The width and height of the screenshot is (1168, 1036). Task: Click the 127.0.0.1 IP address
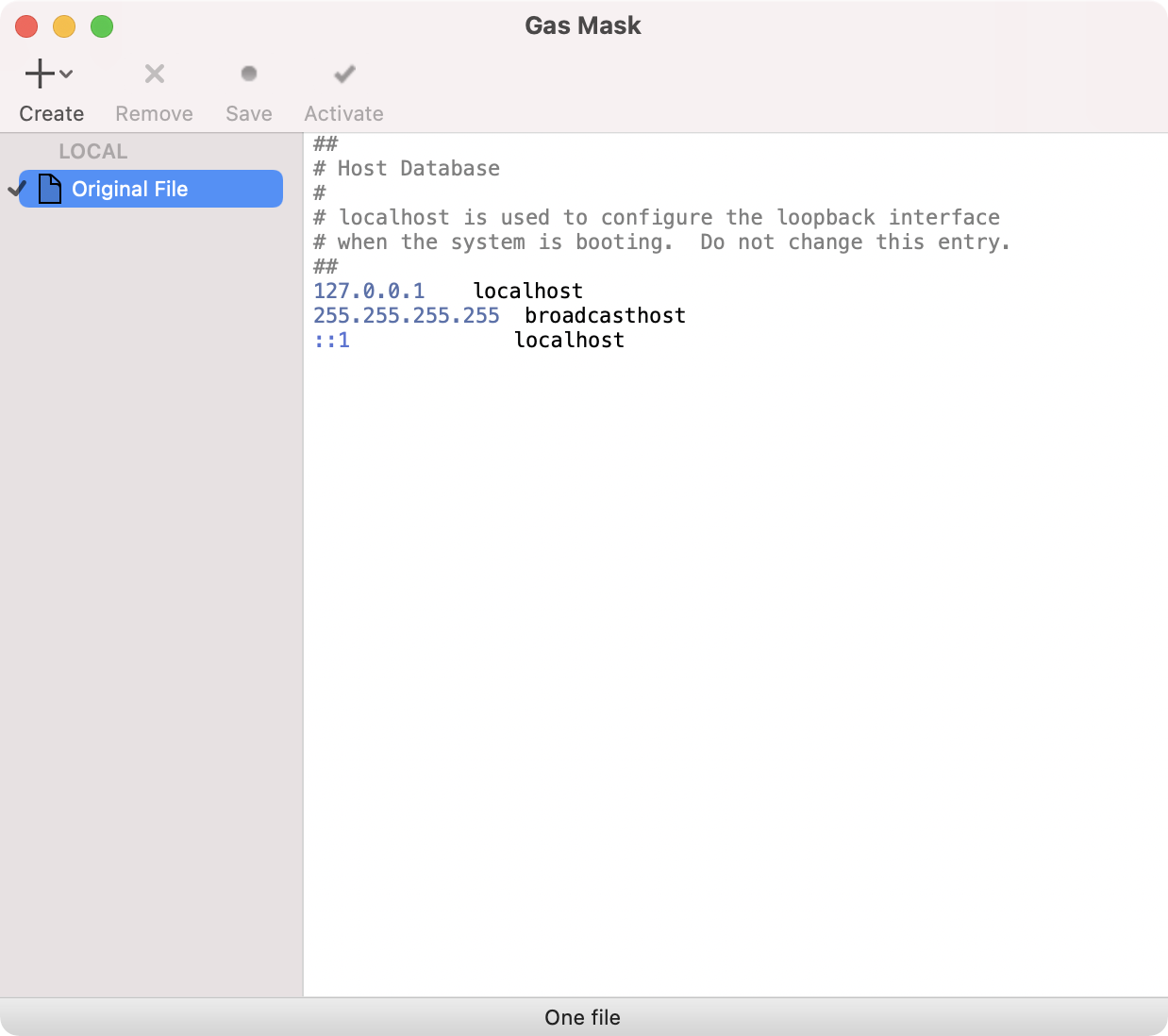(369, 291)
